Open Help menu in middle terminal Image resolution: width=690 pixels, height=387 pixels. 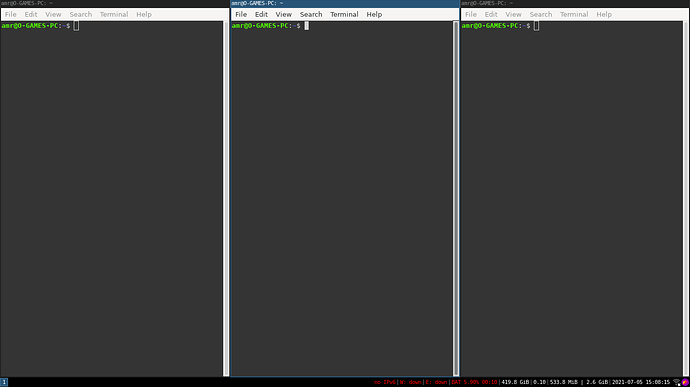[x=374, y=15]
